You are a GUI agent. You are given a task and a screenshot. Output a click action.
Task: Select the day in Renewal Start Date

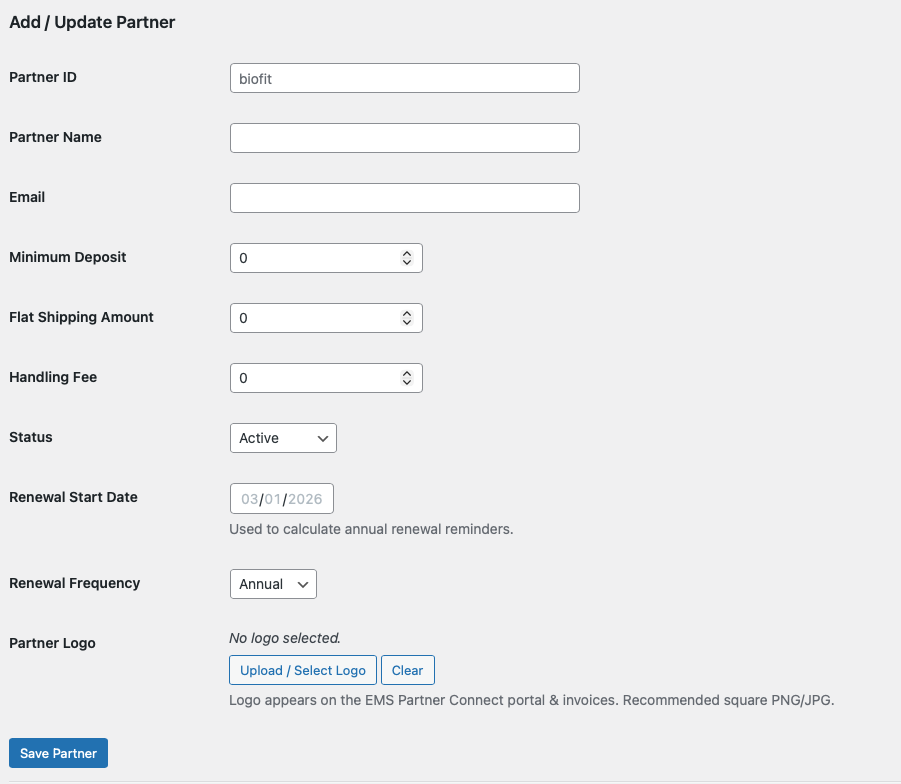(x=272, y=499)
